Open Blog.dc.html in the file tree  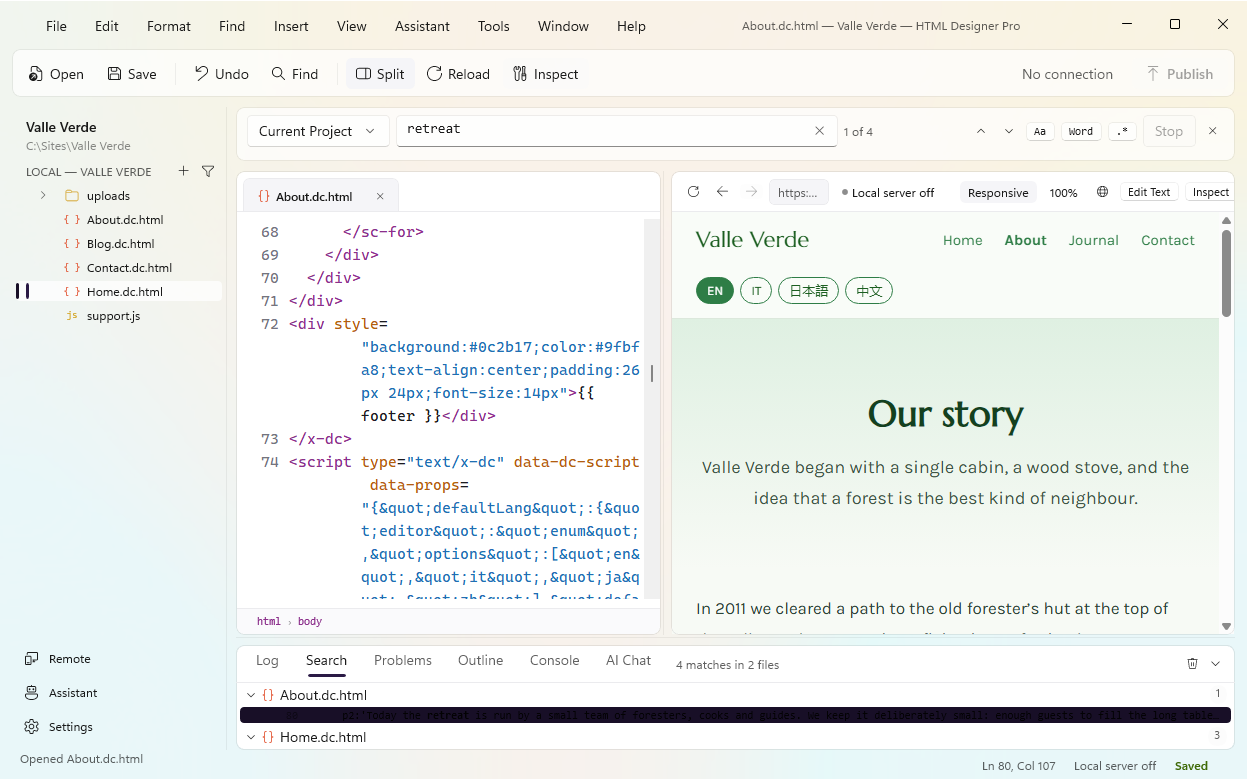120,244
